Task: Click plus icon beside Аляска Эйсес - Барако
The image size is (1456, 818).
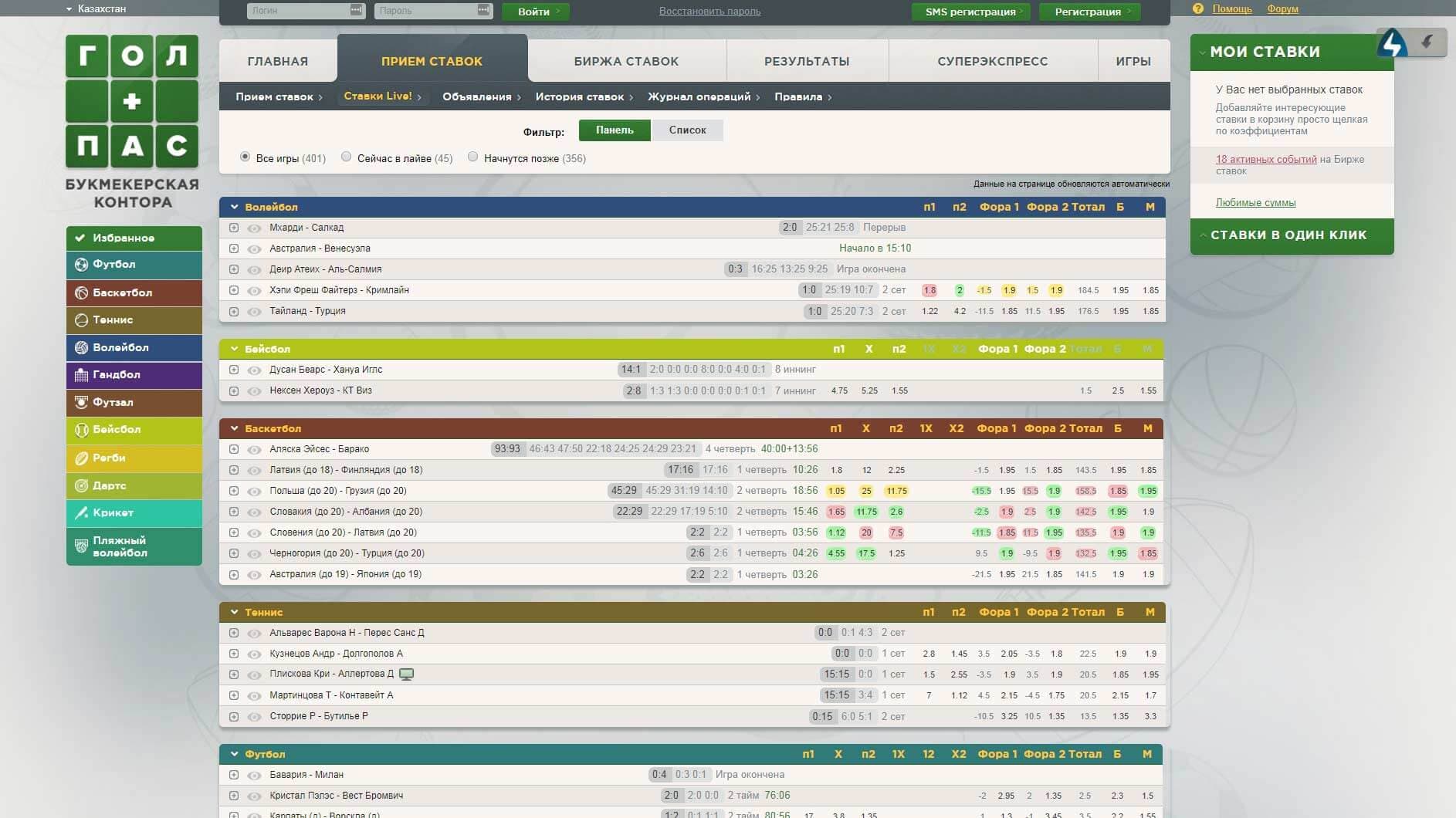Action: (234, 449)
